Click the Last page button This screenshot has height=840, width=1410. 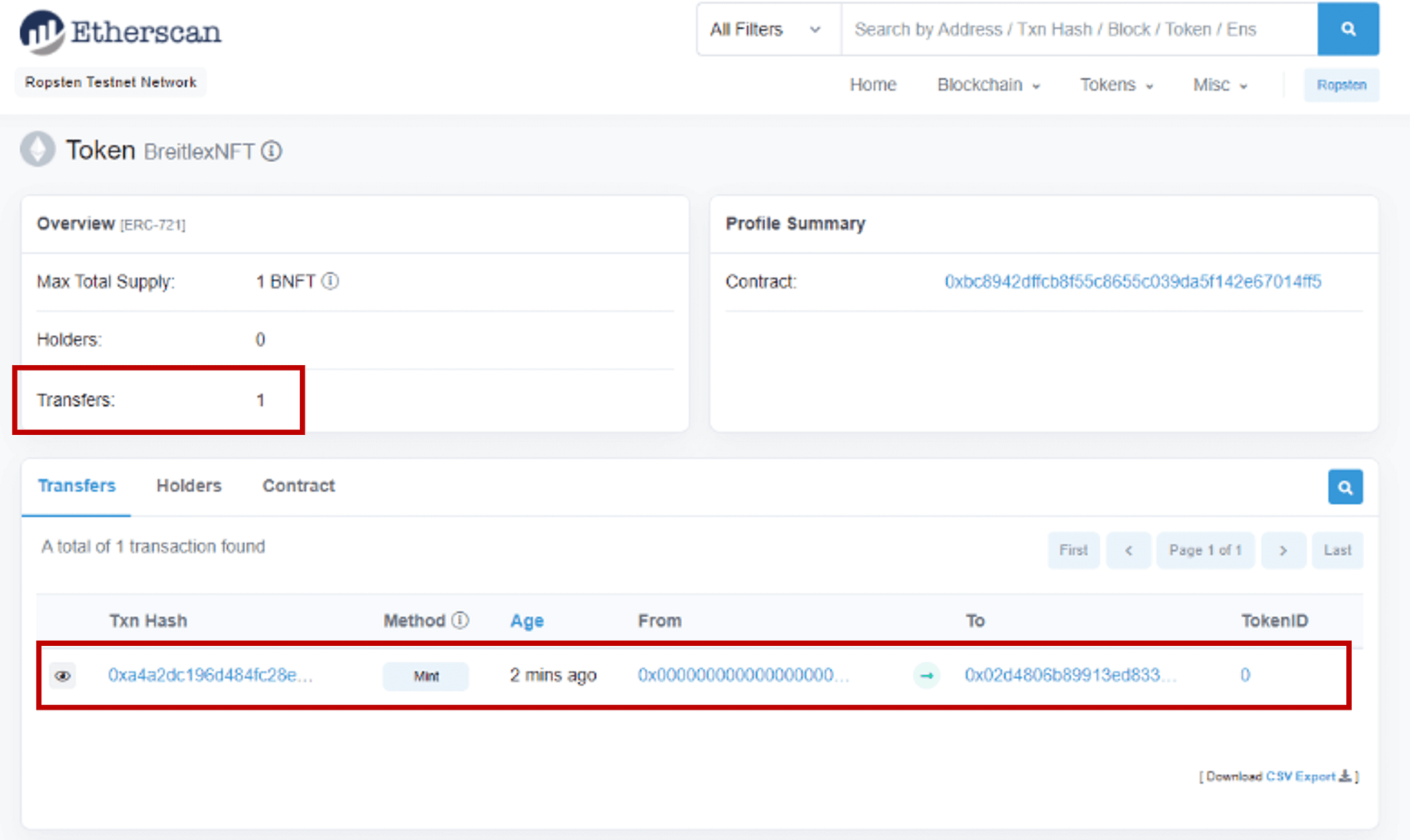[1337, 550]
